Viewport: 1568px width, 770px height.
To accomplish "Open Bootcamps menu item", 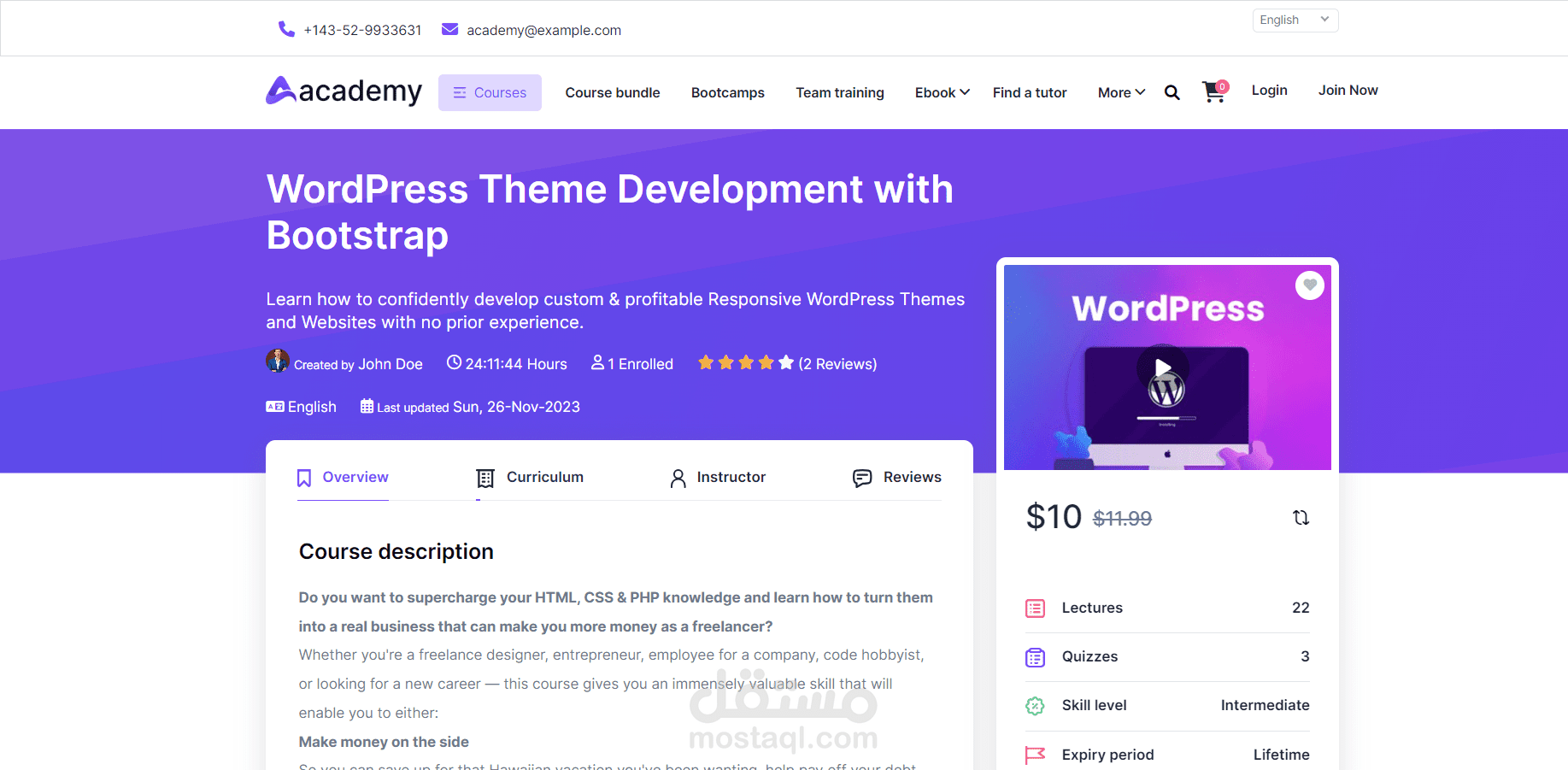I will coord(728,92).
